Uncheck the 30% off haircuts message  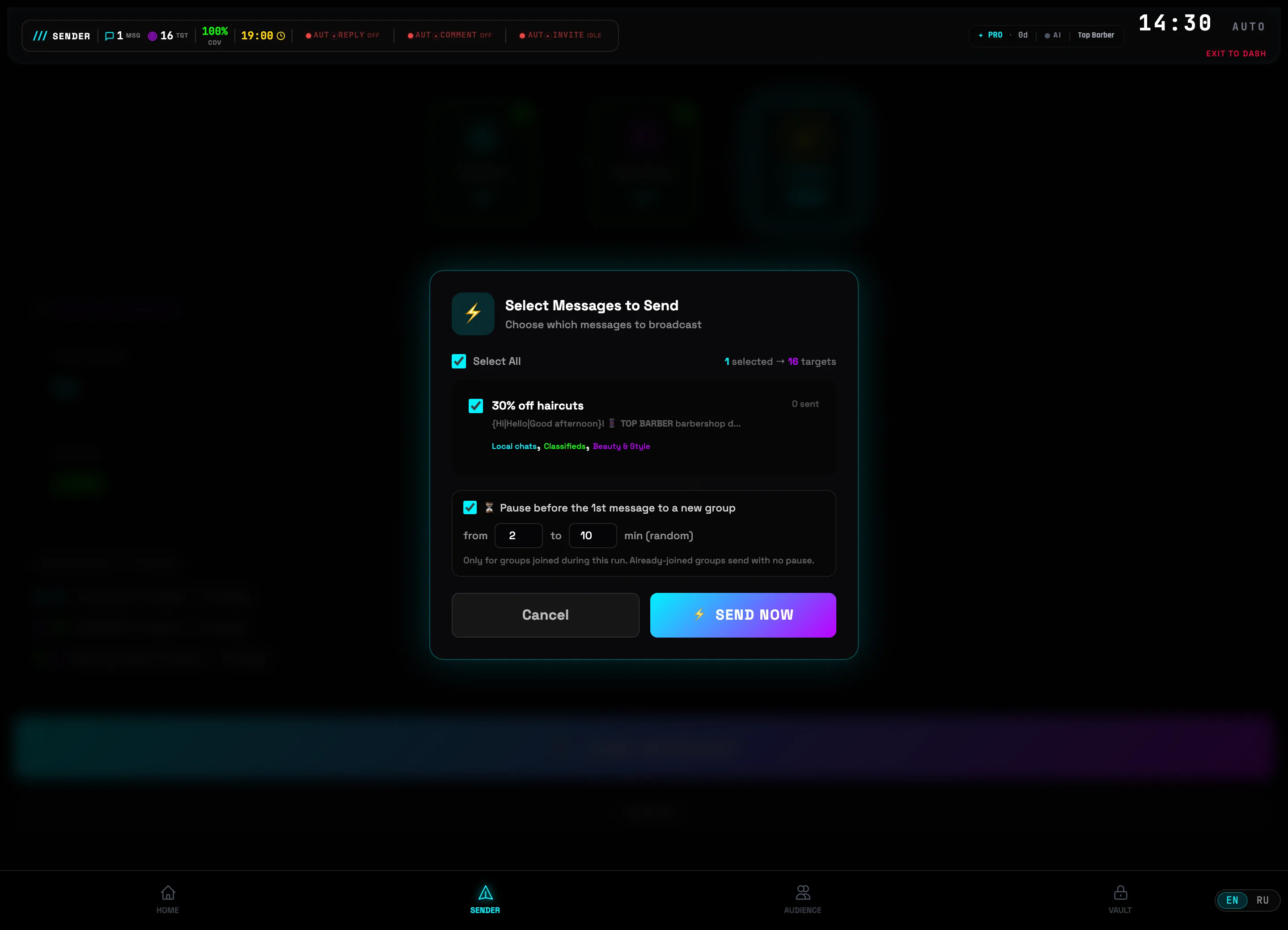point(476,406)
